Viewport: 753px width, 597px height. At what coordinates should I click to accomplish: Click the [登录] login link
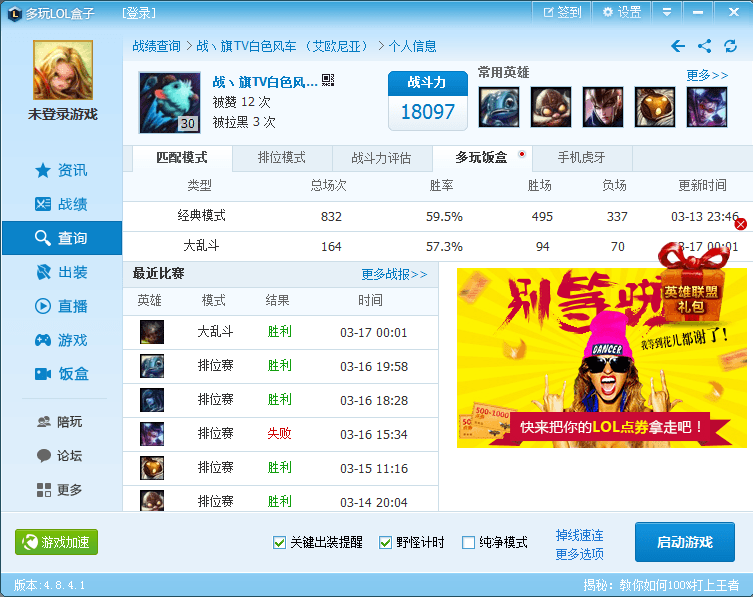(x=139, y=13)
